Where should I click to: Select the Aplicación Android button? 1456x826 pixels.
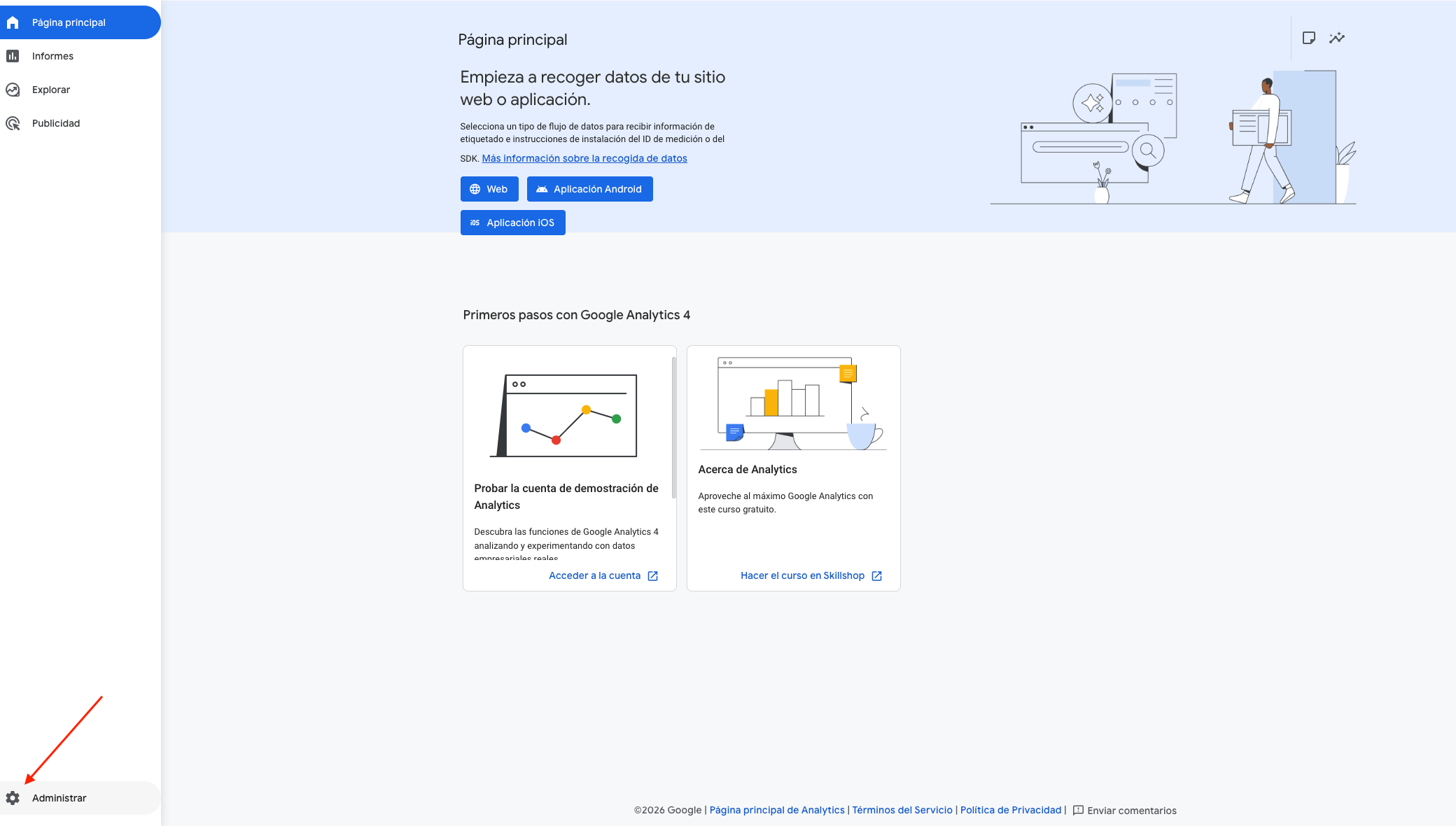(x=590, y=189)
